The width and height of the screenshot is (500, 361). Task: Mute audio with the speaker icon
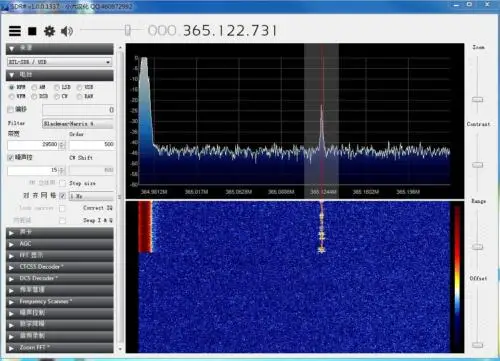pos(67,31)
